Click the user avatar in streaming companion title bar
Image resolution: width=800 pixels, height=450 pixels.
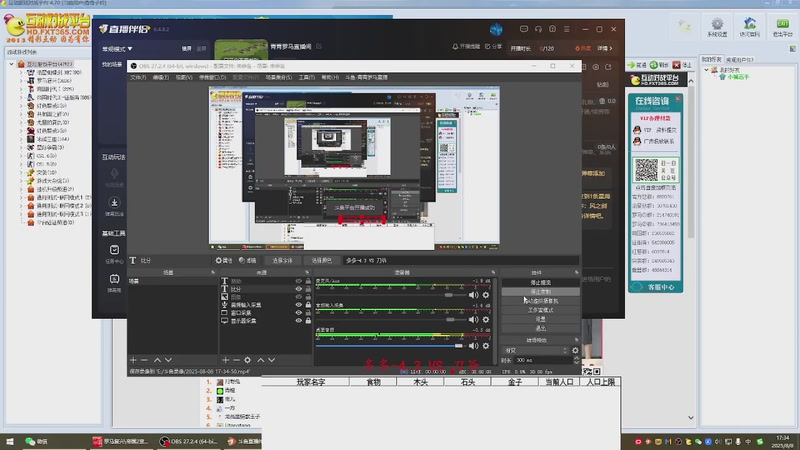(x=496, y=29)
